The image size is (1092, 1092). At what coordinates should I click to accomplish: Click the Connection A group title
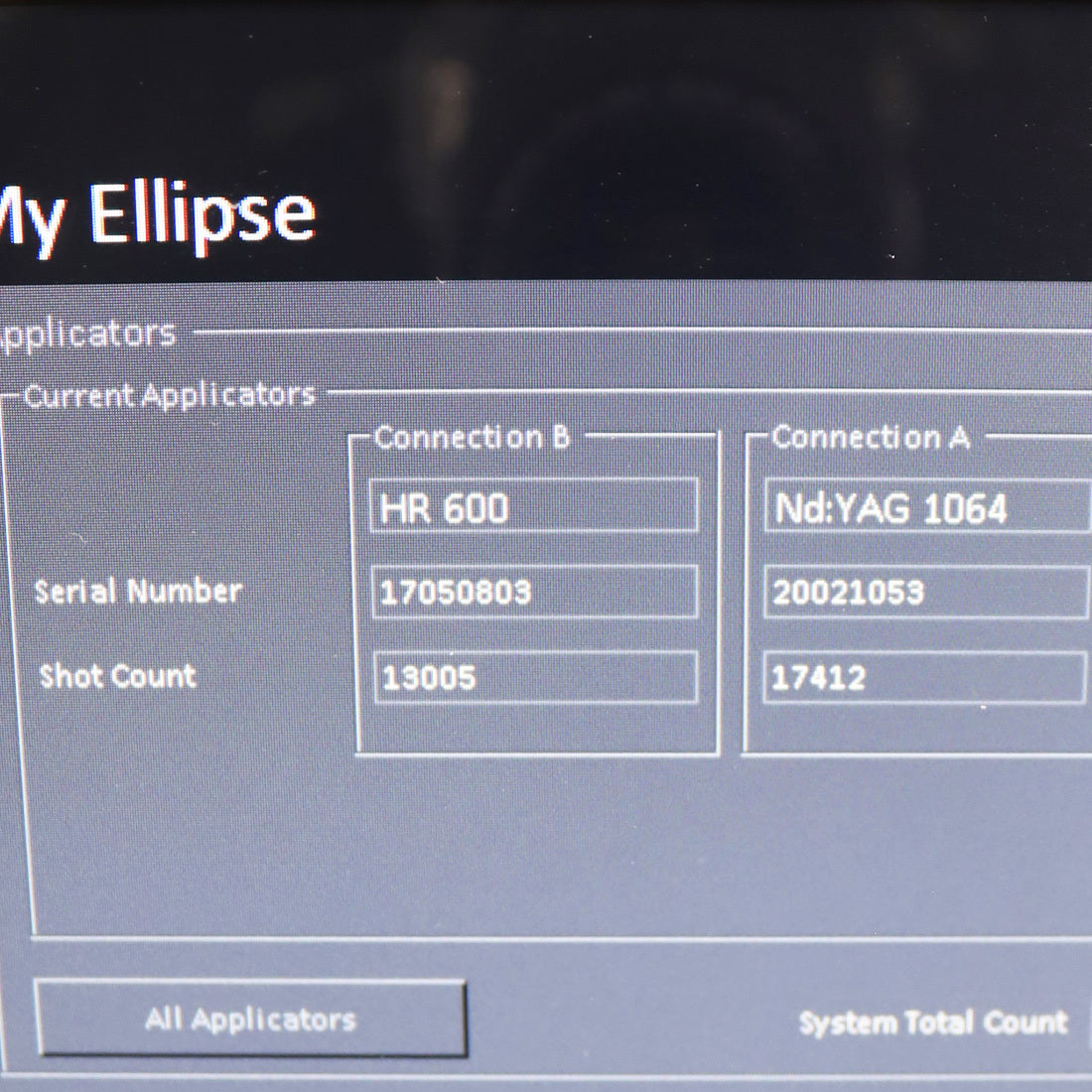pos(872,438)
